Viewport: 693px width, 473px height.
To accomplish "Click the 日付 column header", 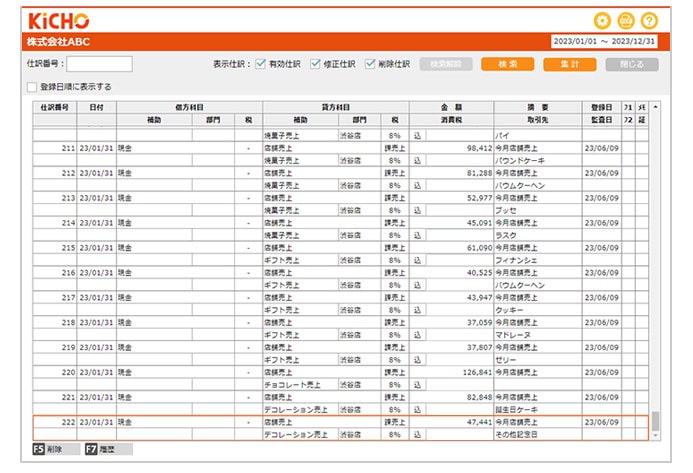I will click(95, 106).
